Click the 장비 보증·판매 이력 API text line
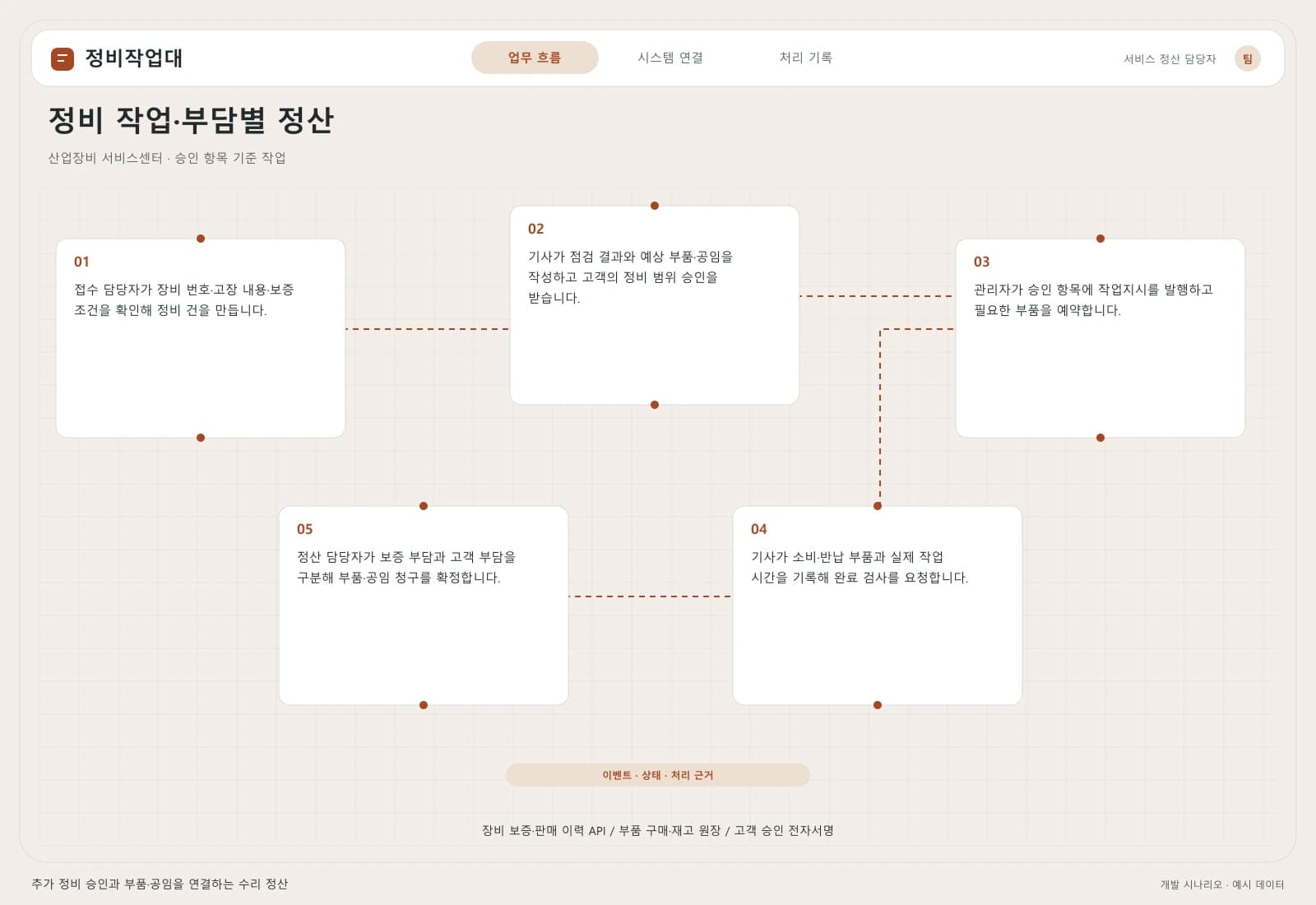Screen dimensions: 1316x905 coord(658,830)
